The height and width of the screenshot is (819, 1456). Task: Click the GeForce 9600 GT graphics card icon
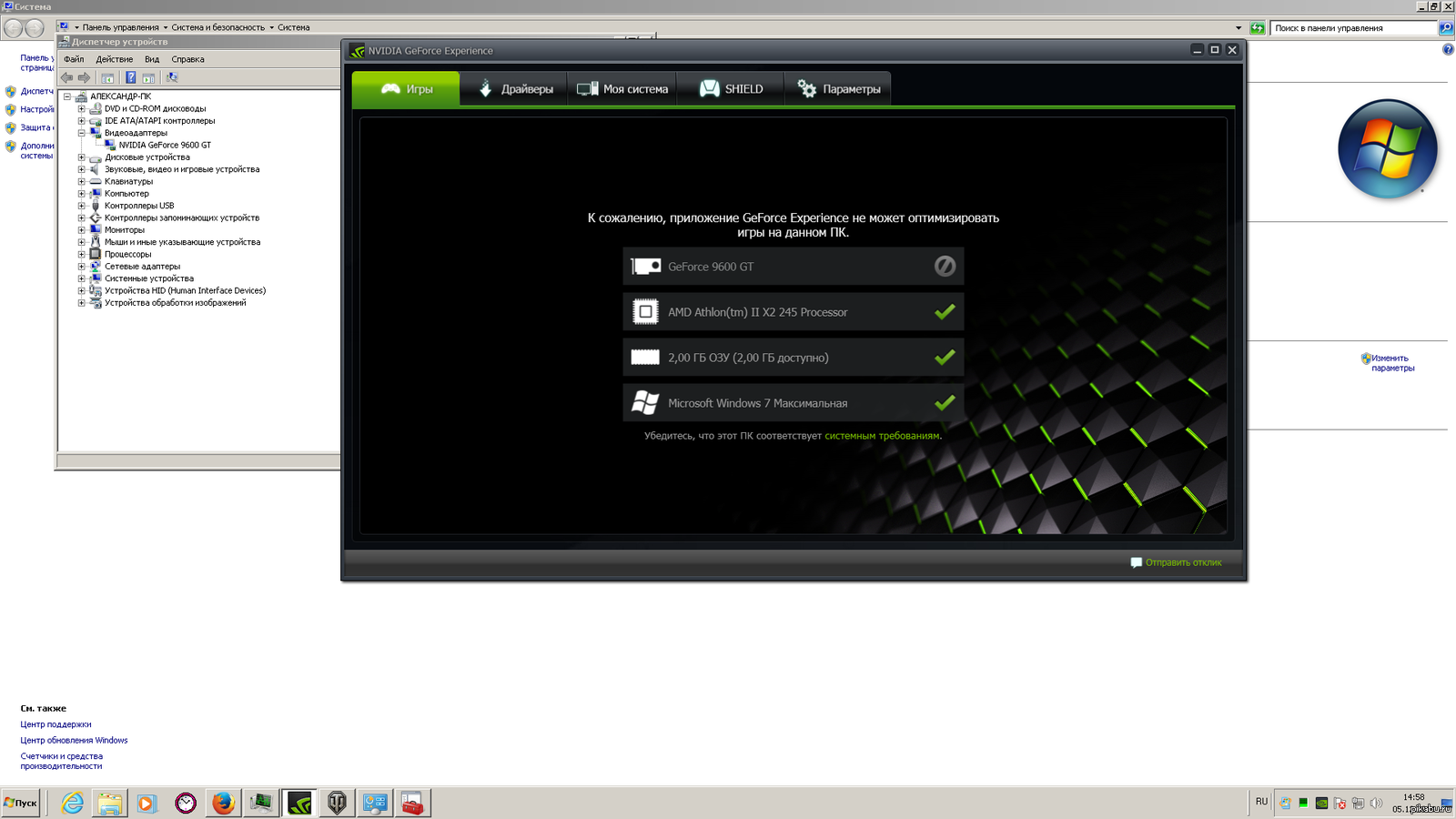pos(646,267)
